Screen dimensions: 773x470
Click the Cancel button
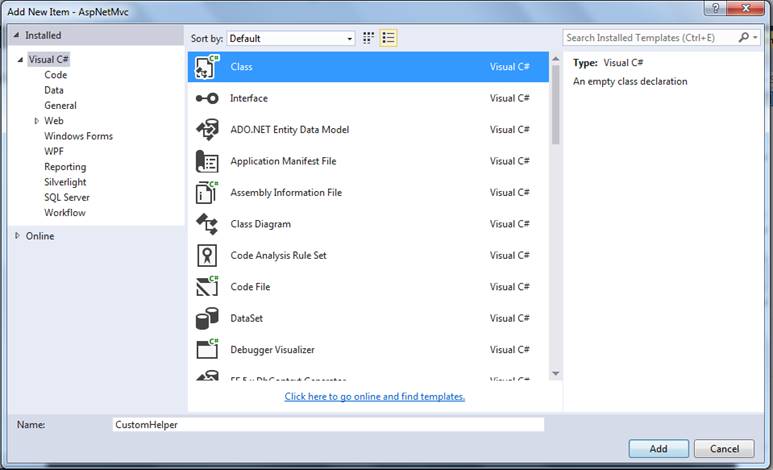point(724,449)
